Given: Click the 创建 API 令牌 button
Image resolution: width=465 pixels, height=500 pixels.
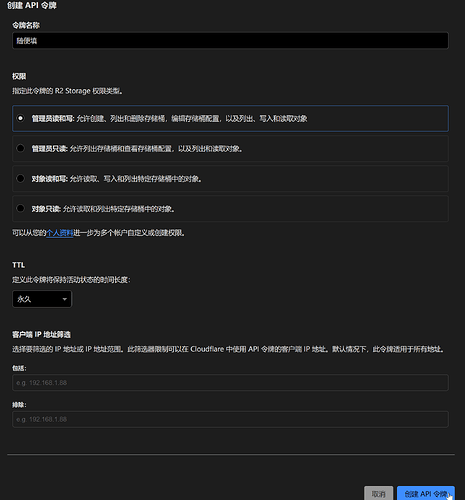Looking at the screenshot, I should pyautogui.click(x=426, y=494).
